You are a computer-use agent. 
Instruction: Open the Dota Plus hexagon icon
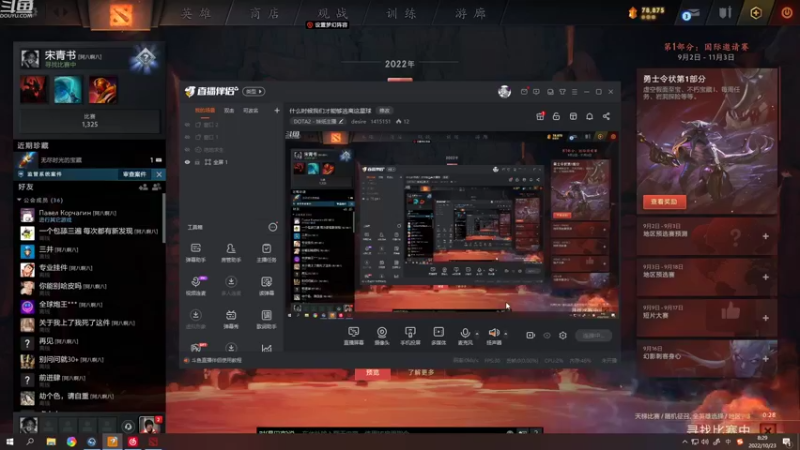pyautogui.click(x=756, y=13)
